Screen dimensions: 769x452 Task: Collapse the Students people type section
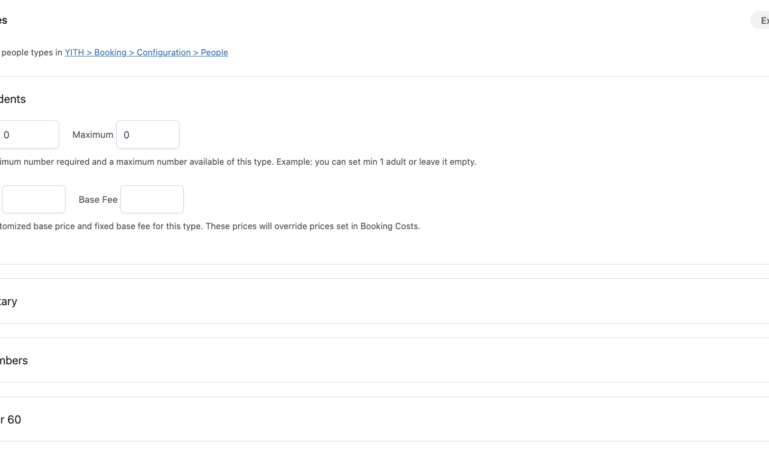point(14,99)
